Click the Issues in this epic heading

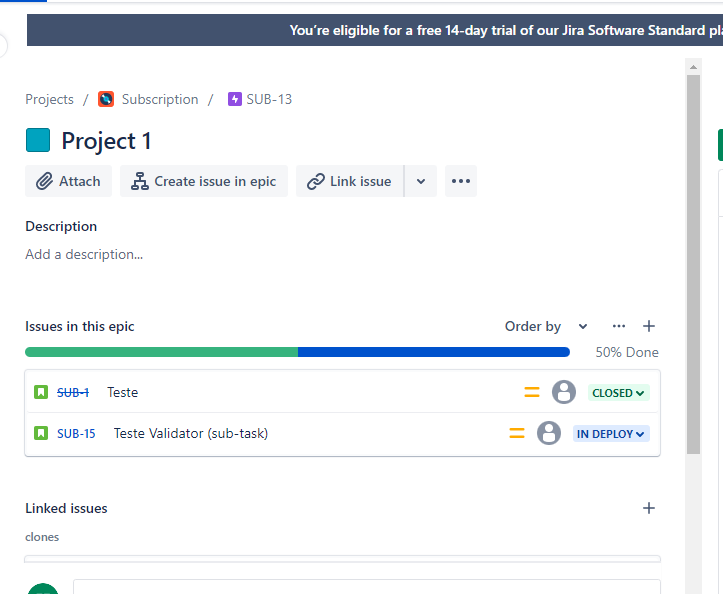(80, 327)
